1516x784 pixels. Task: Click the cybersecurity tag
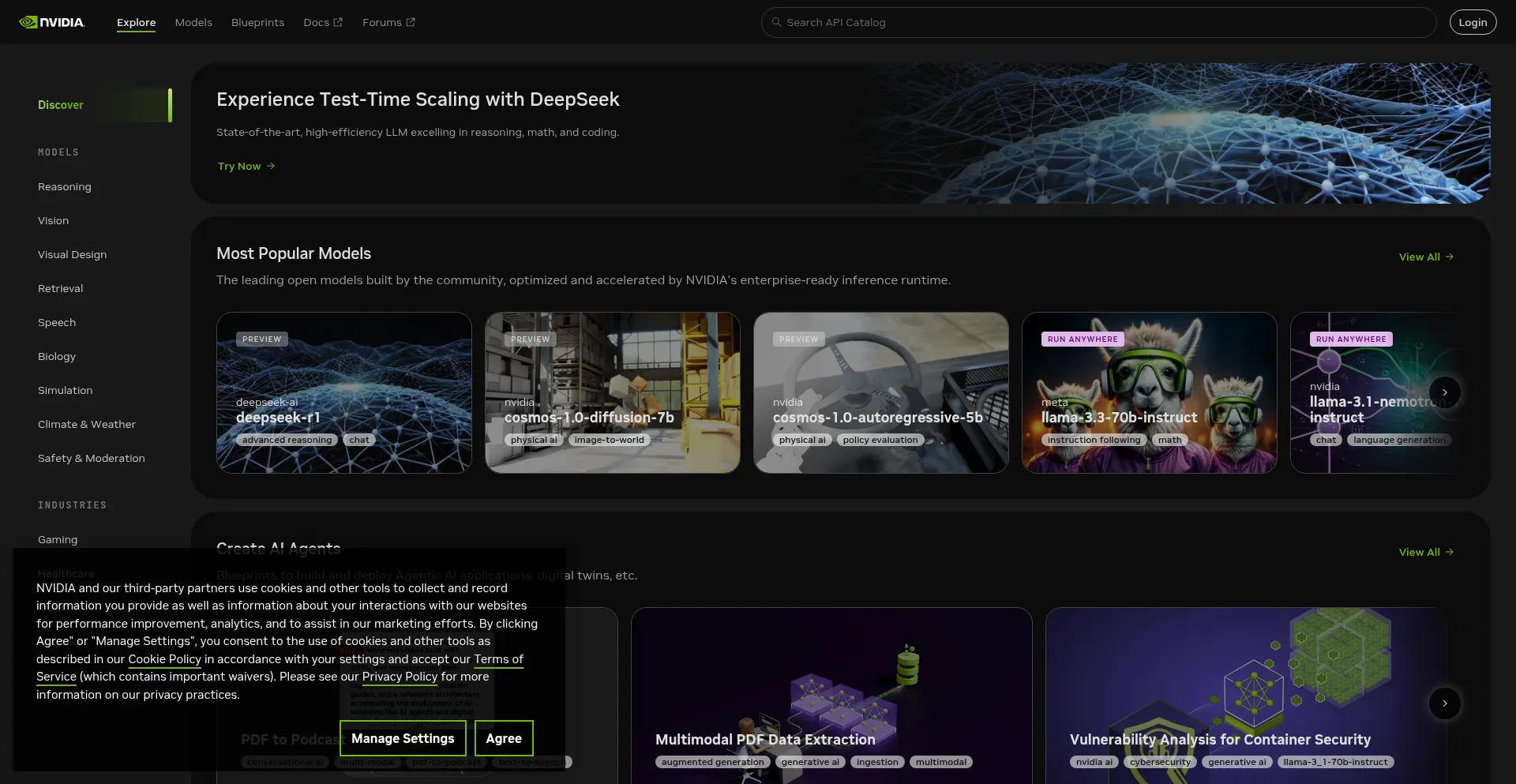pyautogui.click(x=1160, y=762)
